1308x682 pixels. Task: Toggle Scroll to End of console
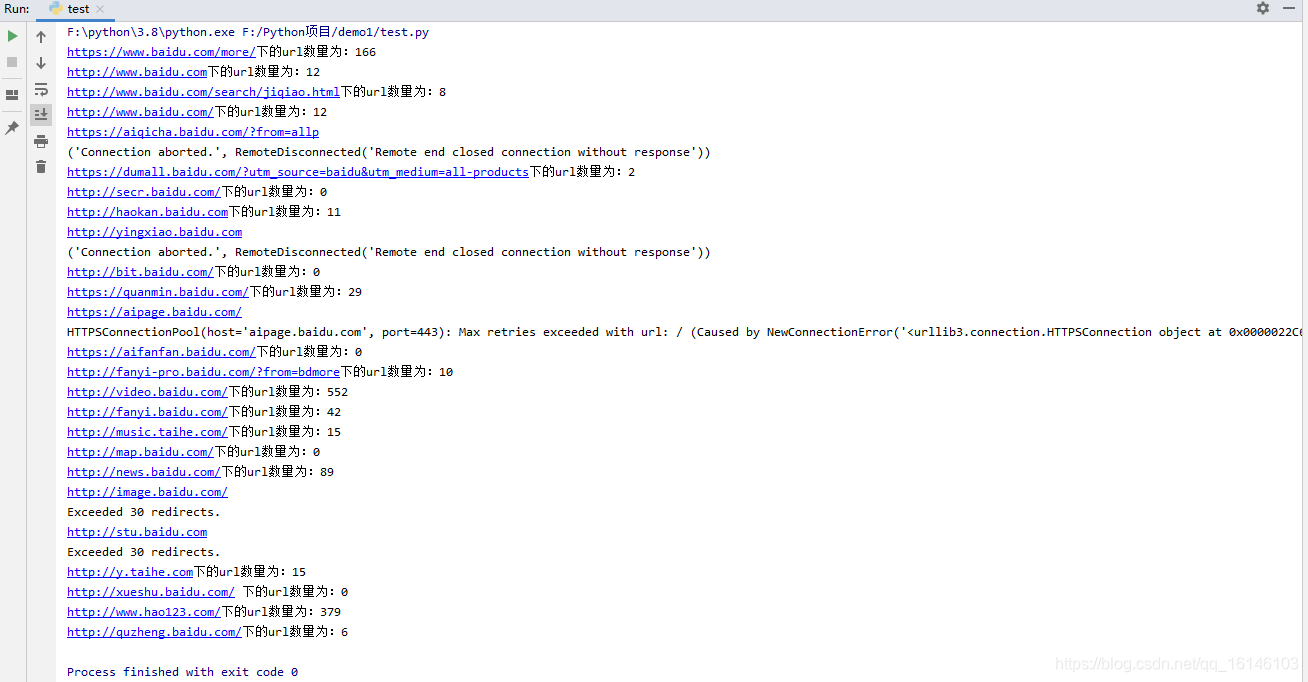41,115
